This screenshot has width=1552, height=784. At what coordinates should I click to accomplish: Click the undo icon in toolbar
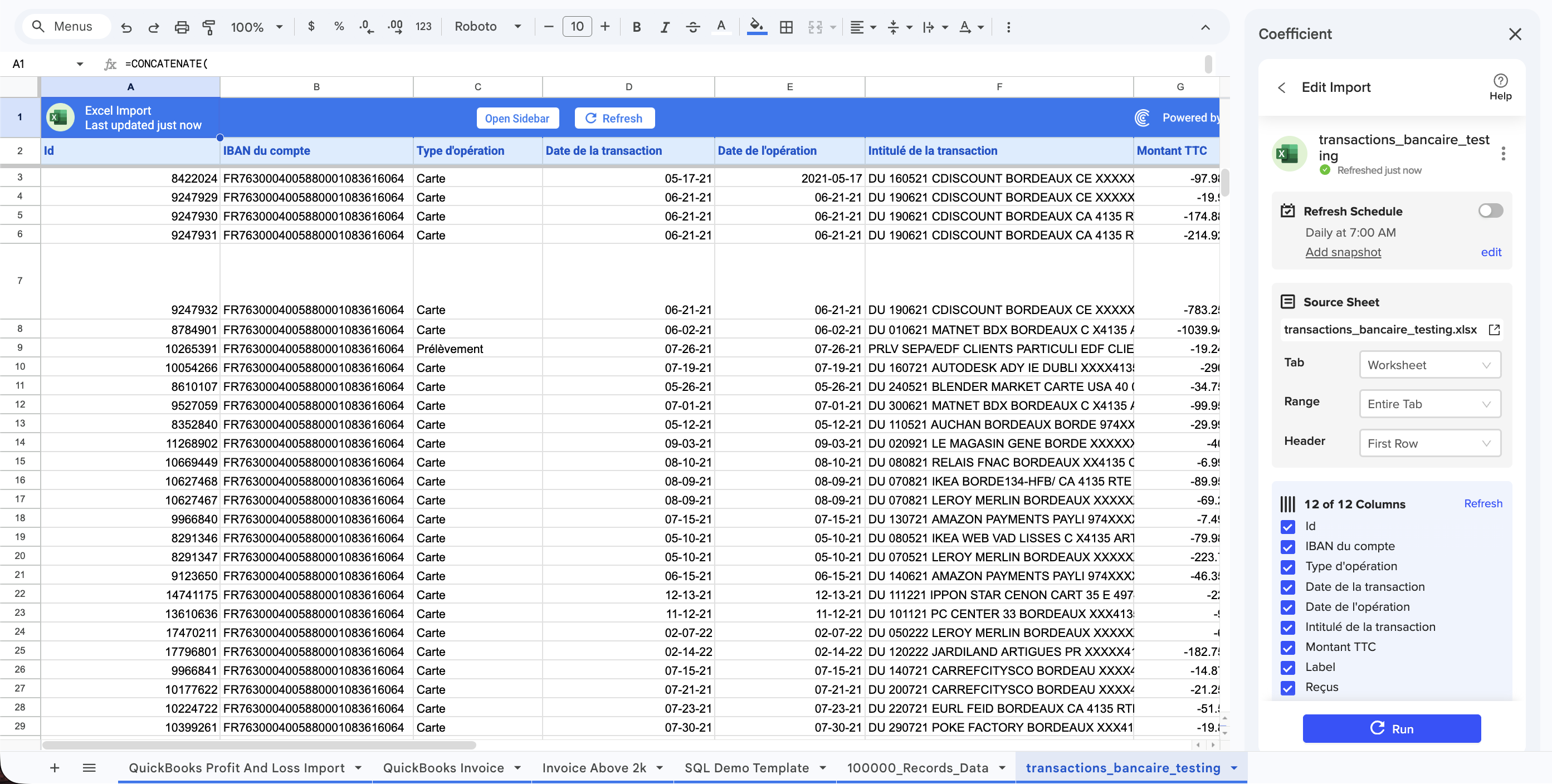126,27
